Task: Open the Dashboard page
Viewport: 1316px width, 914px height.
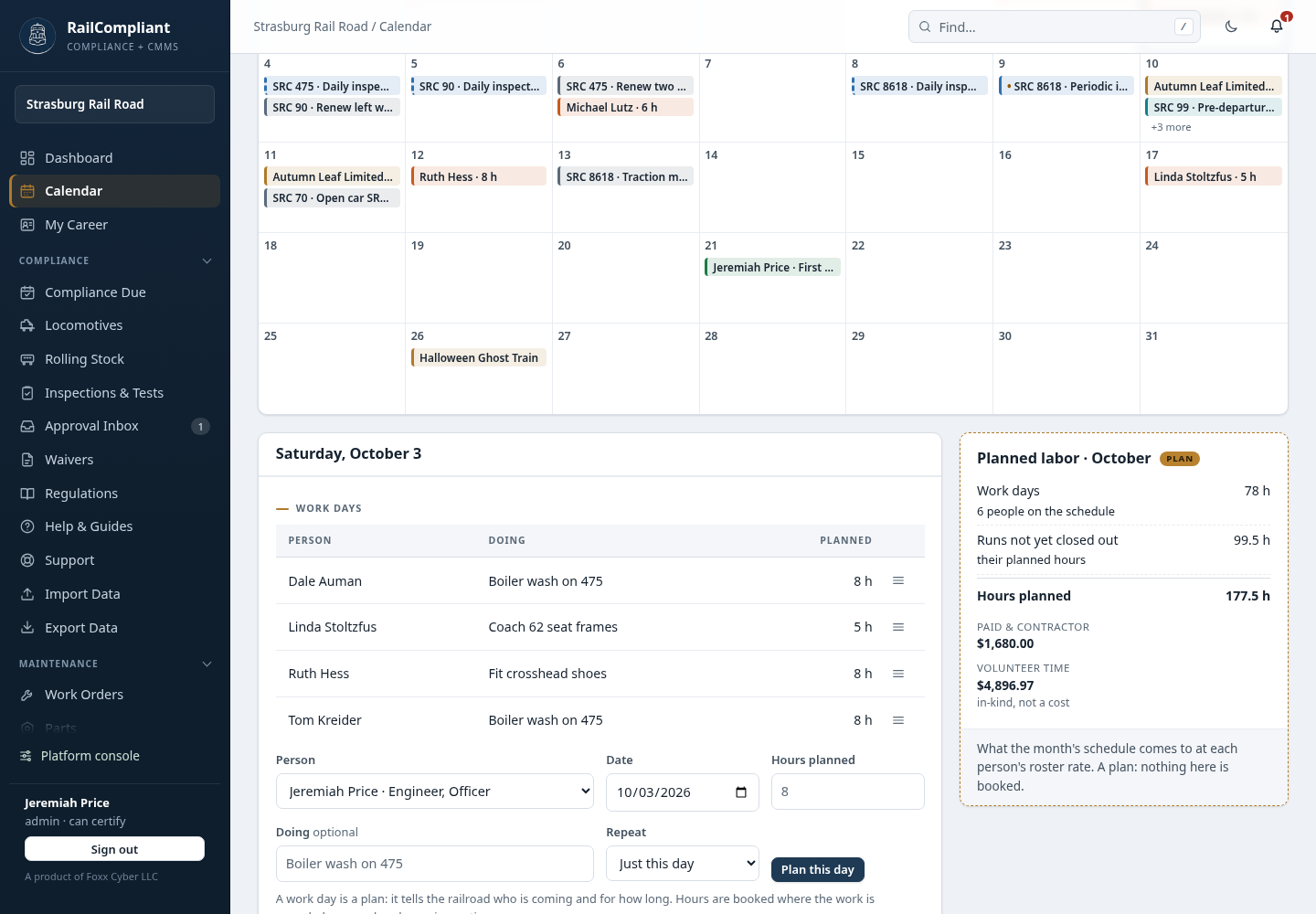Action: pos(114,158)
